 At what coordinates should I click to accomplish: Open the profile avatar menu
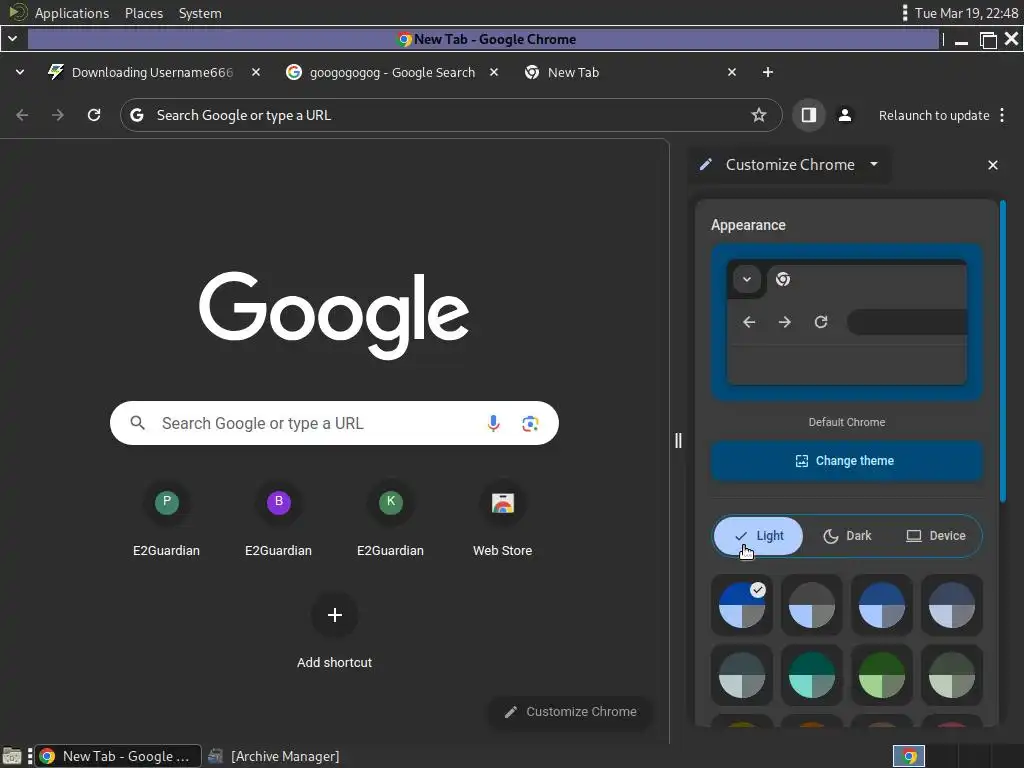pos(844,116)
